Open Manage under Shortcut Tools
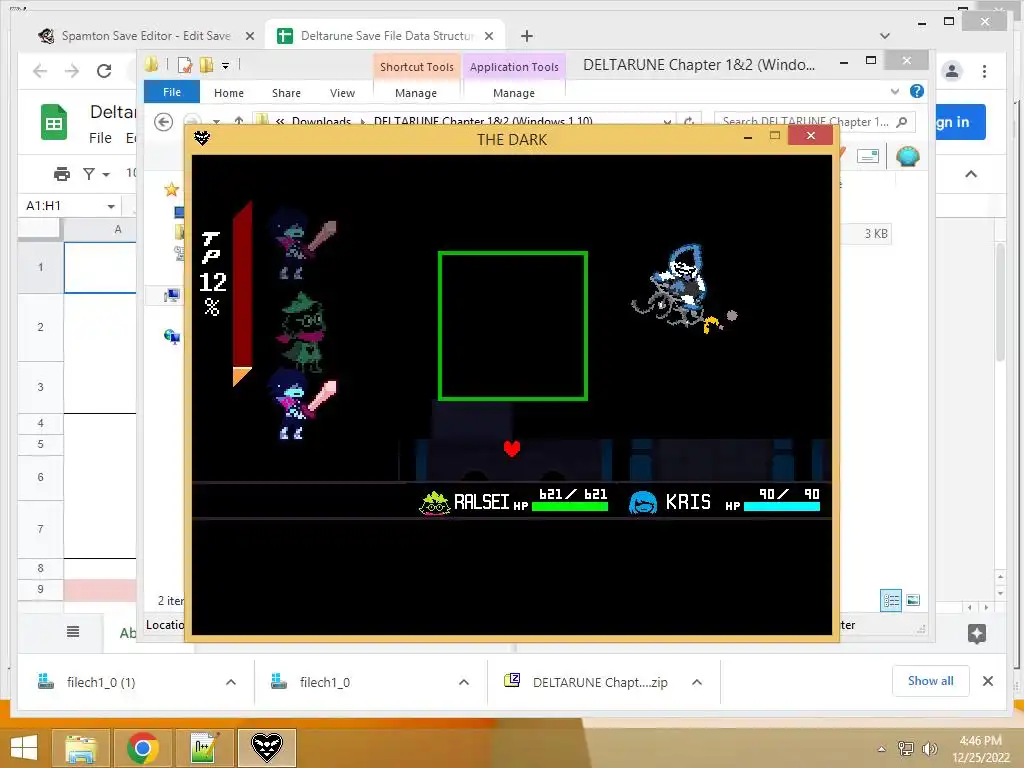1024x768 pixels. click(416, 93)
